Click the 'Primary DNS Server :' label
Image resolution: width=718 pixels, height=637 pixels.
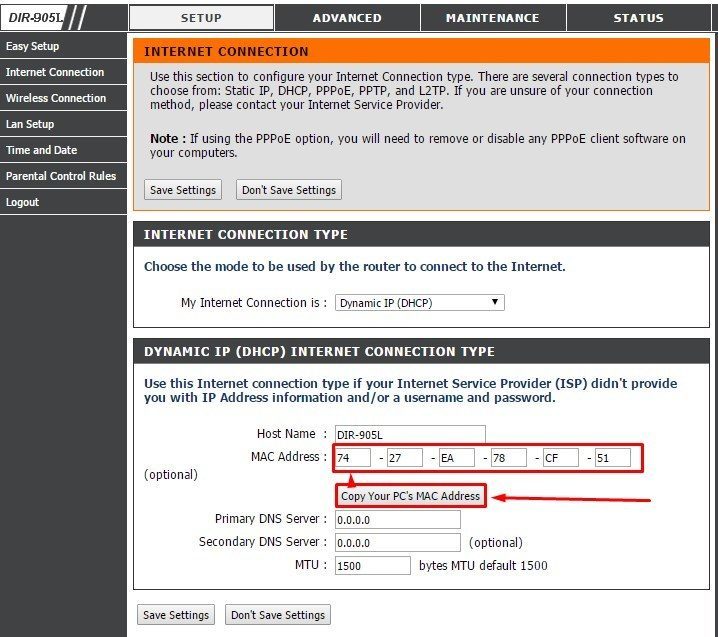click(x=271, y=519)
